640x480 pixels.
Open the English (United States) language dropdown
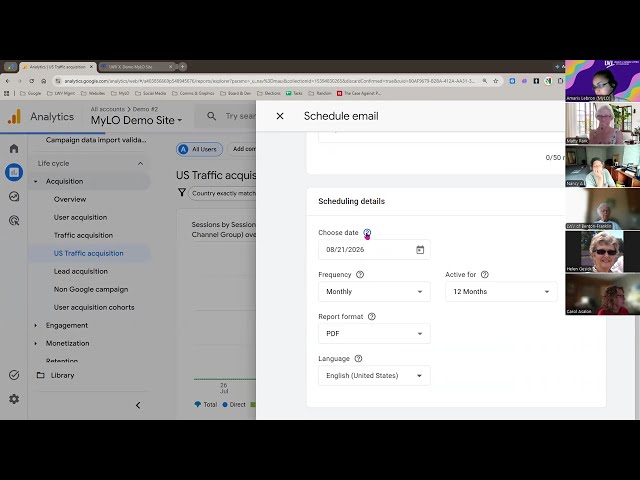pyautogui.click(x=374, y=376)
